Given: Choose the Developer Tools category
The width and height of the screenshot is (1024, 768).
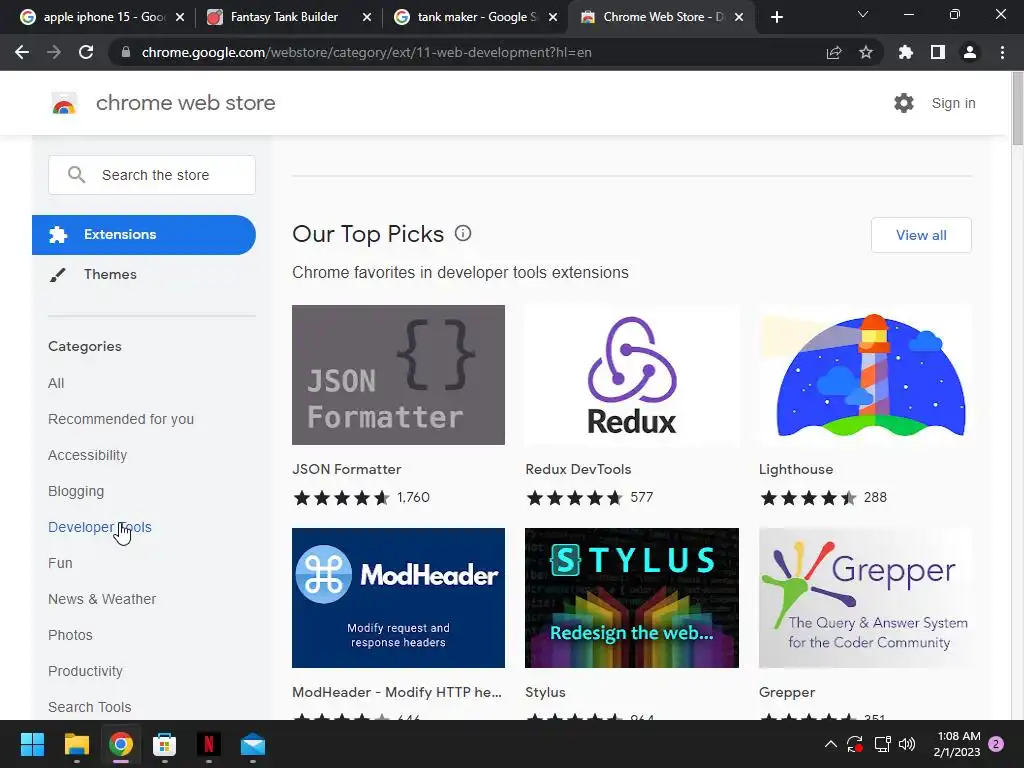Looking at the screenshot, I should (x=99, y=527).
